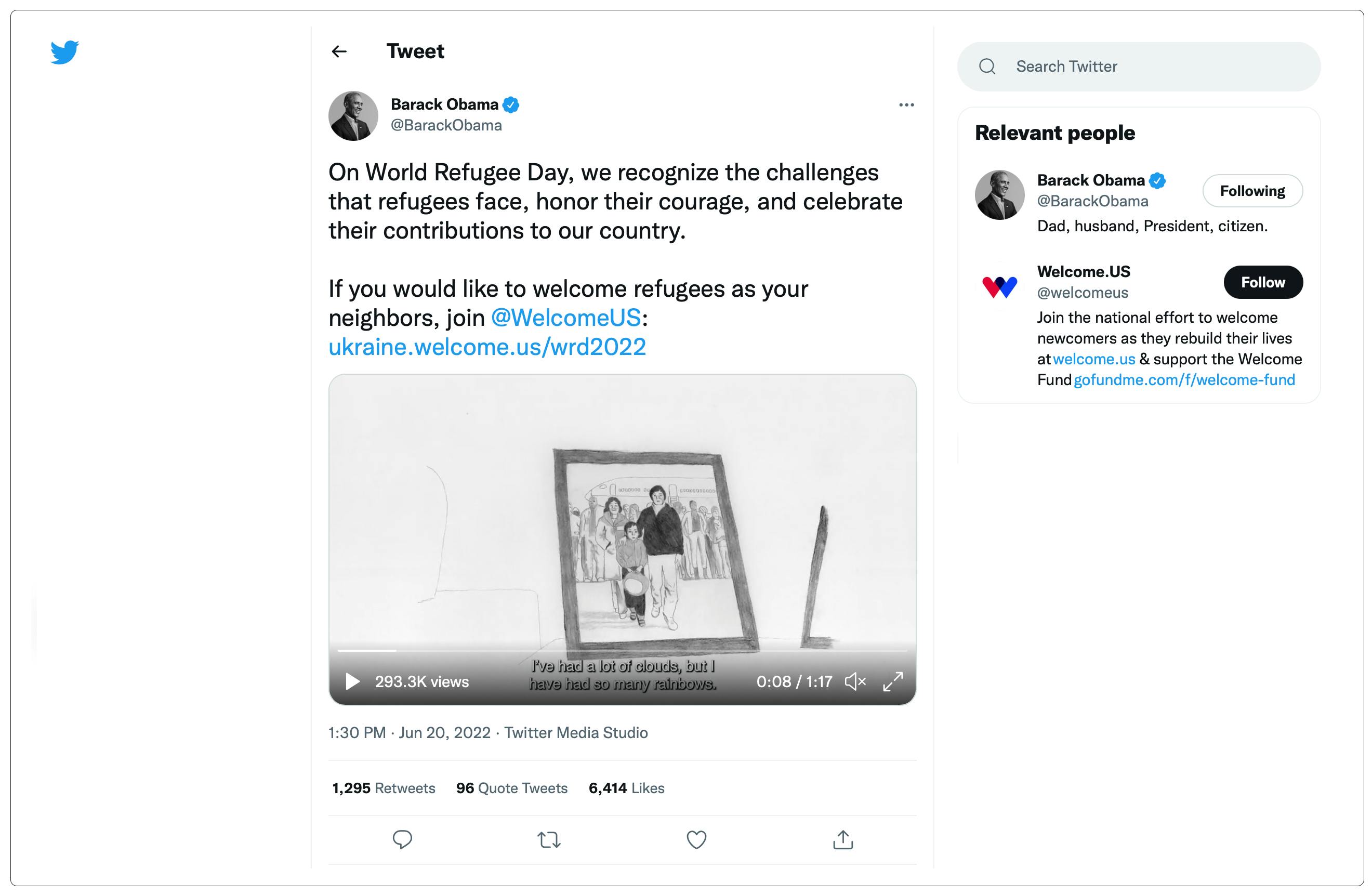1372x895 pixels.
Task: View the 96 Quote Tweets list
Action: (511, 788)
